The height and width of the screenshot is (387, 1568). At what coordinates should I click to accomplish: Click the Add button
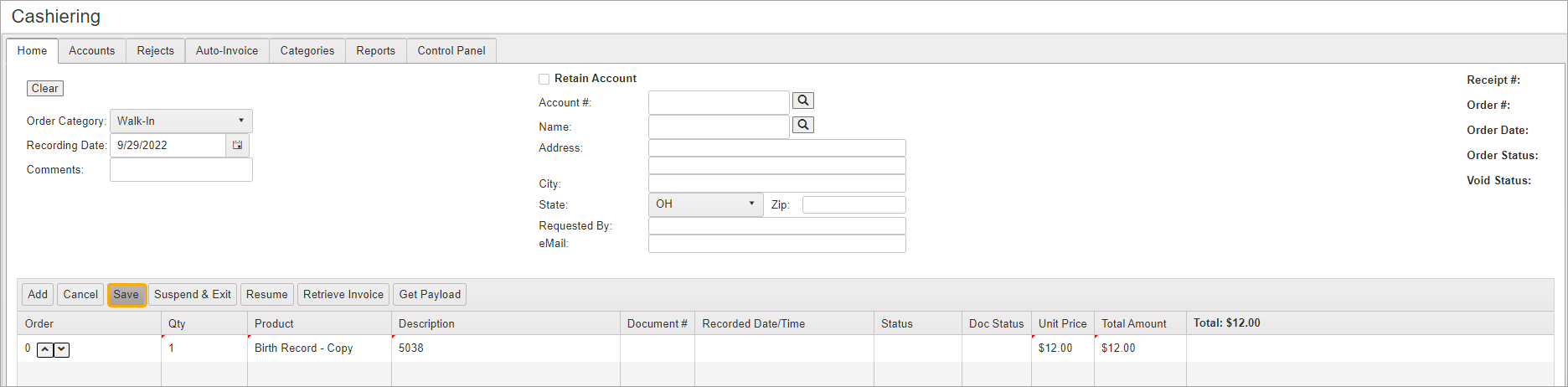pos(38,295)
